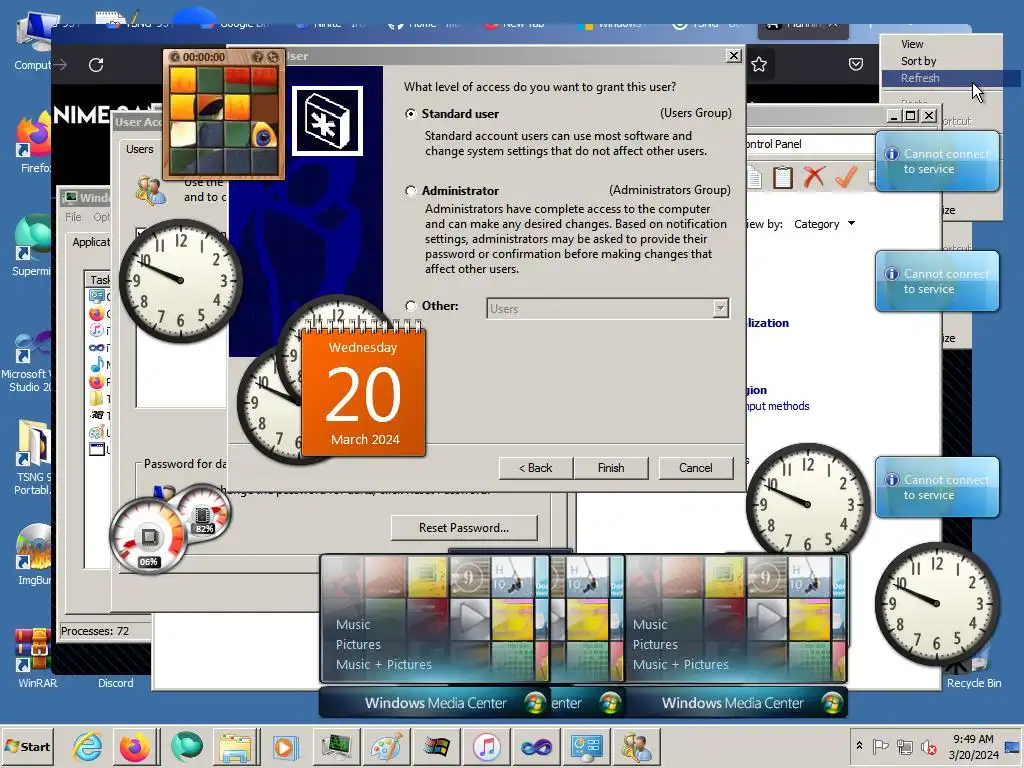Viewport: 1024px width, 768px height.
Task: Select the Administrator radio button
Action: (x=410, y=191)
